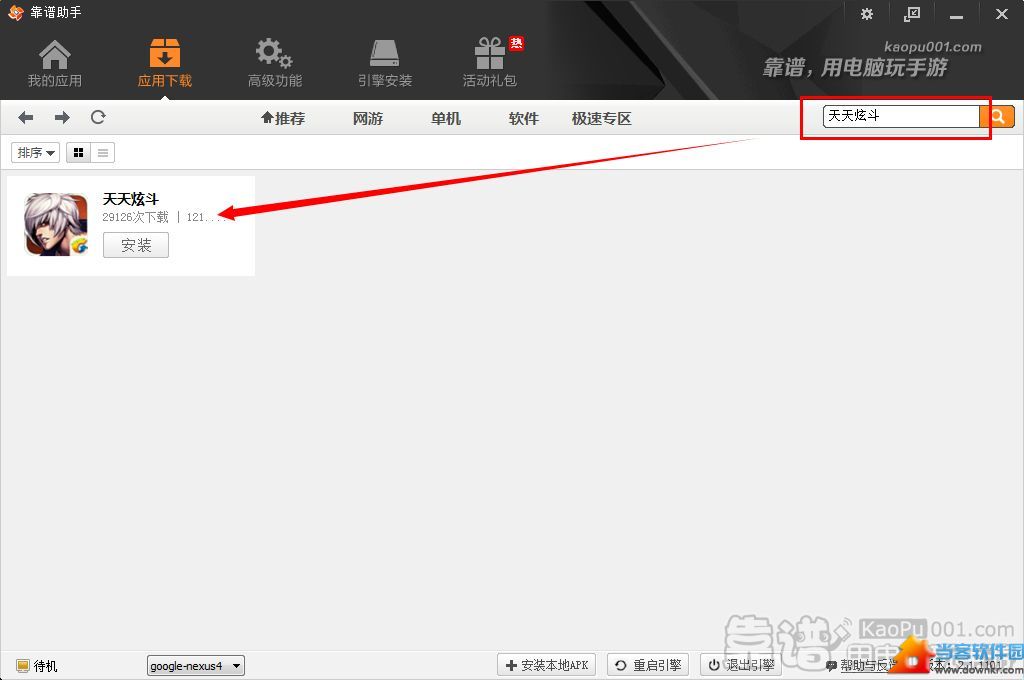This screenshot has width=1024, height=680.
Task: Click the orange search magnifier button
Action: 997,116
